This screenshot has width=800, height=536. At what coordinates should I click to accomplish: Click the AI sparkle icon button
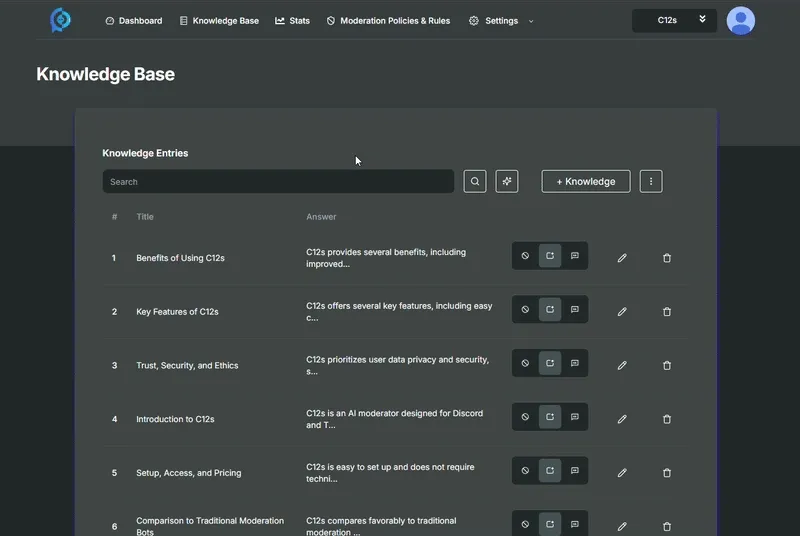coord(507,181)
